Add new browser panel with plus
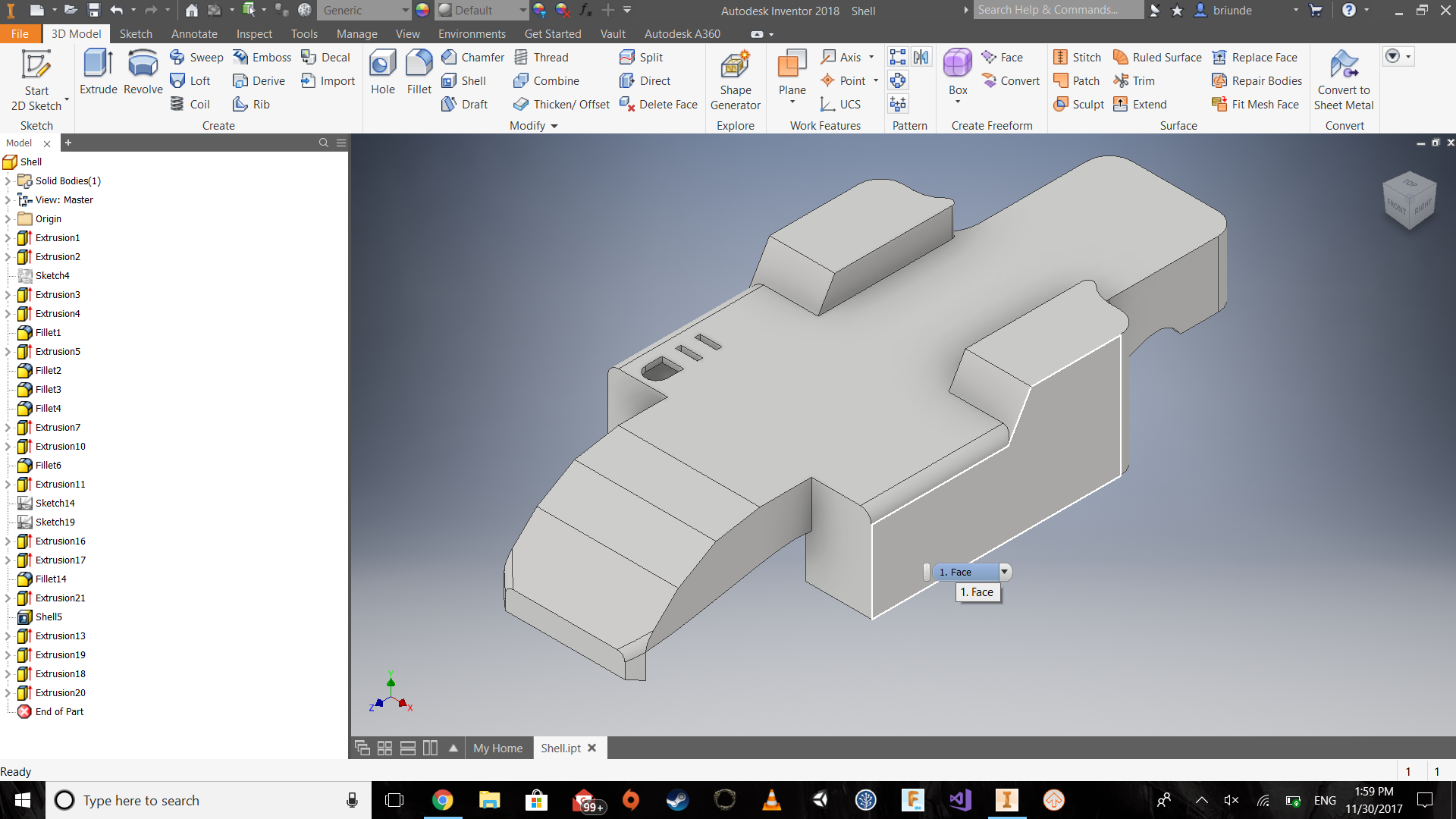1456x819 pixels. [67, 143]
